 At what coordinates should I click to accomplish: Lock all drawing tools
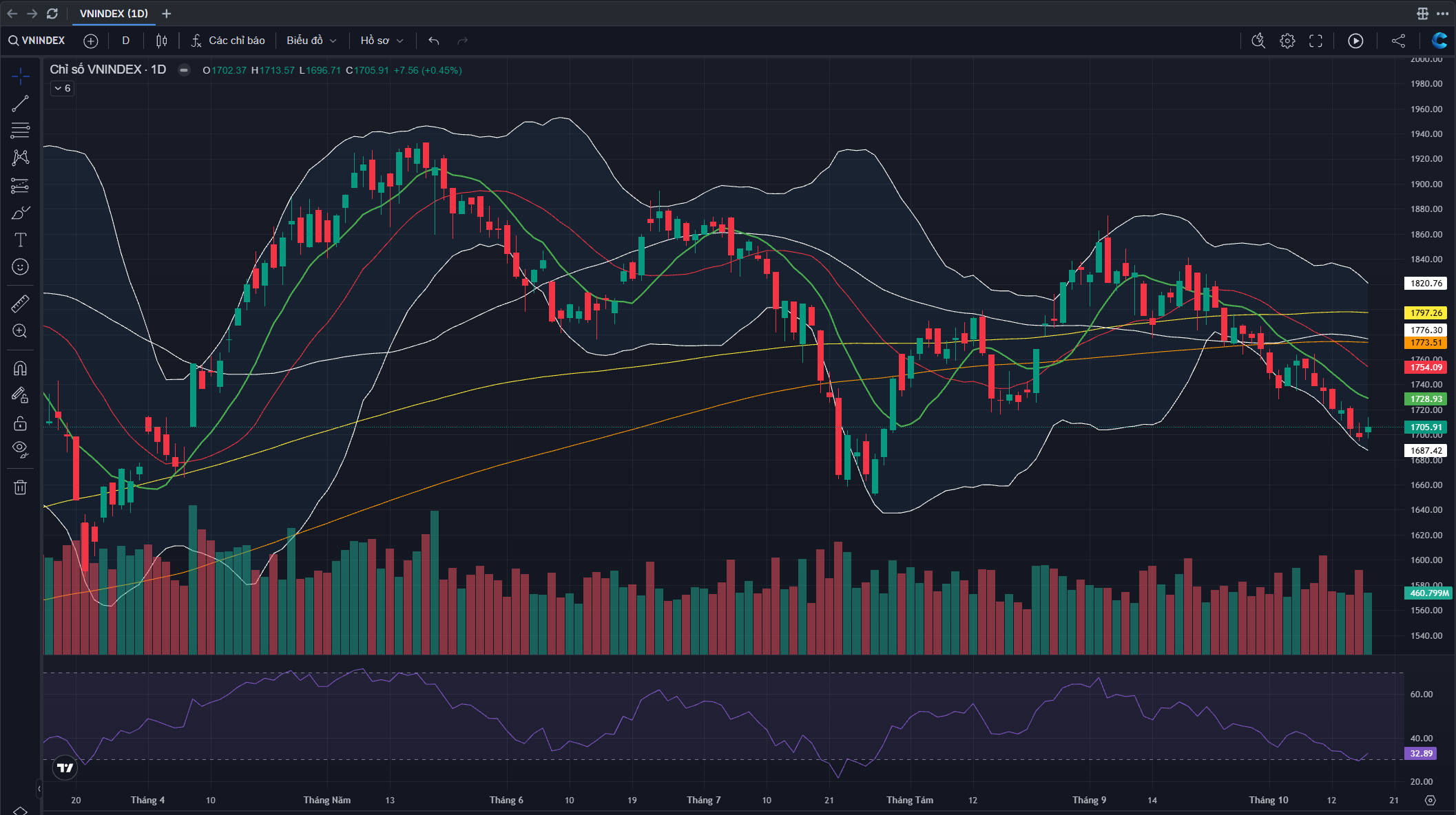click(x=21, y=423)
